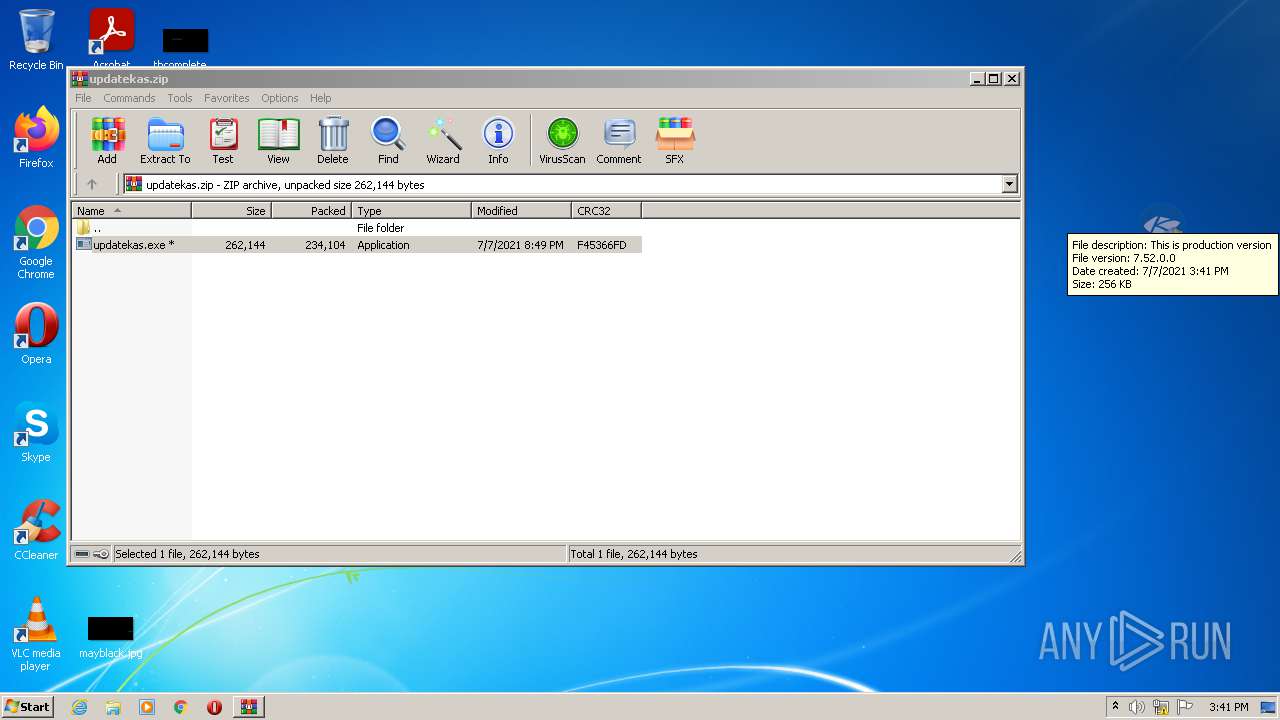Open media player taskbar icon

point(147,707)
